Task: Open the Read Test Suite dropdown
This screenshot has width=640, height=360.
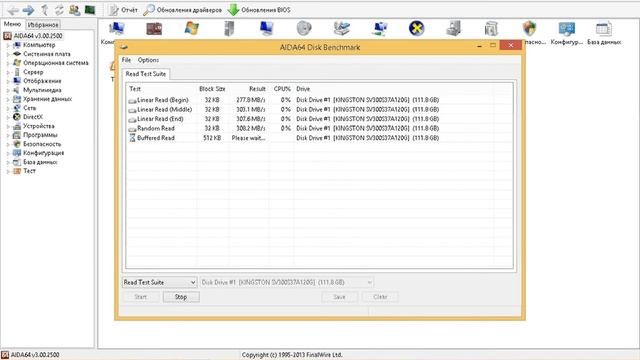Action: click(160, 282)
